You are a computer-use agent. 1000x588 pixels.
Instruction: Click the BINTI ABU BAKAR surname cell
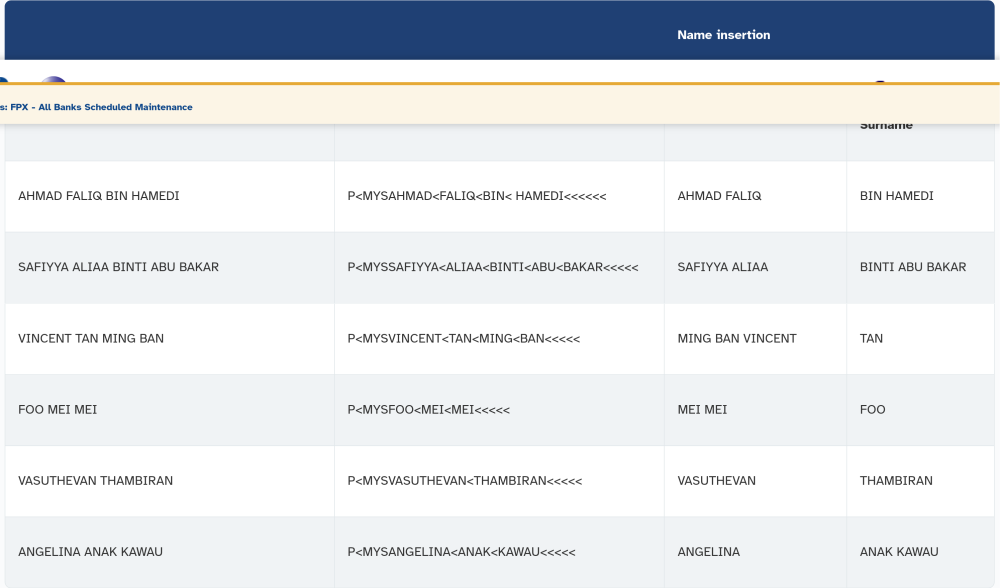pyautogui.click(x=912, y=267)
